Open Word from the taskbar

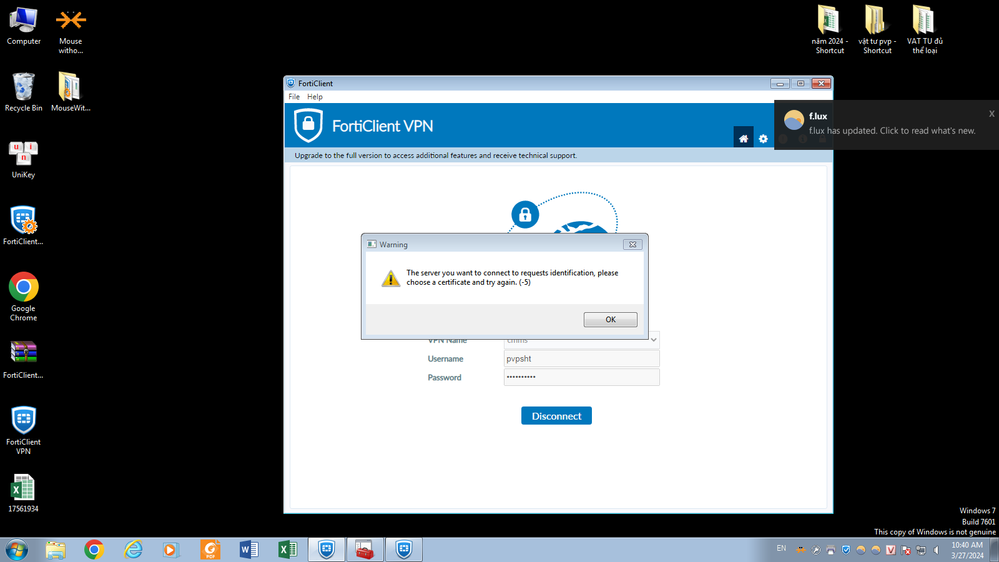click(x=249, y=549)
